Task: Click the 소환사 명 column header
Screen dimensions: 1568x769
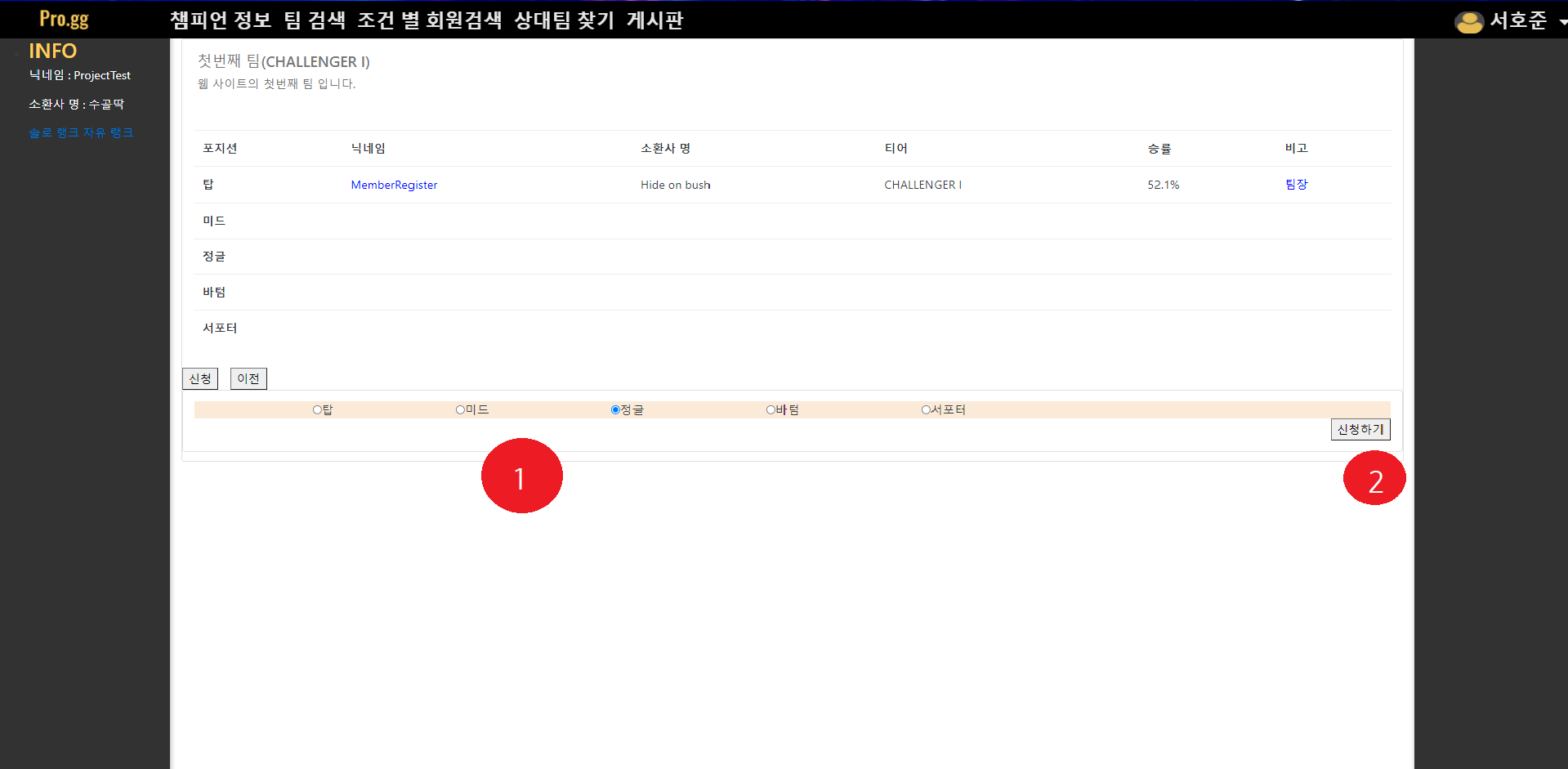Action: [665, 148]
